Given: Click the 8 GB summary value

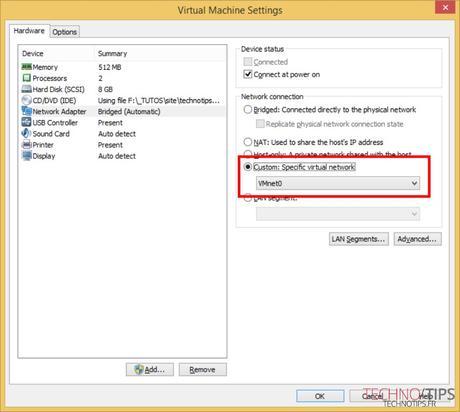Looking at the screenshot, I should point(105,89).
